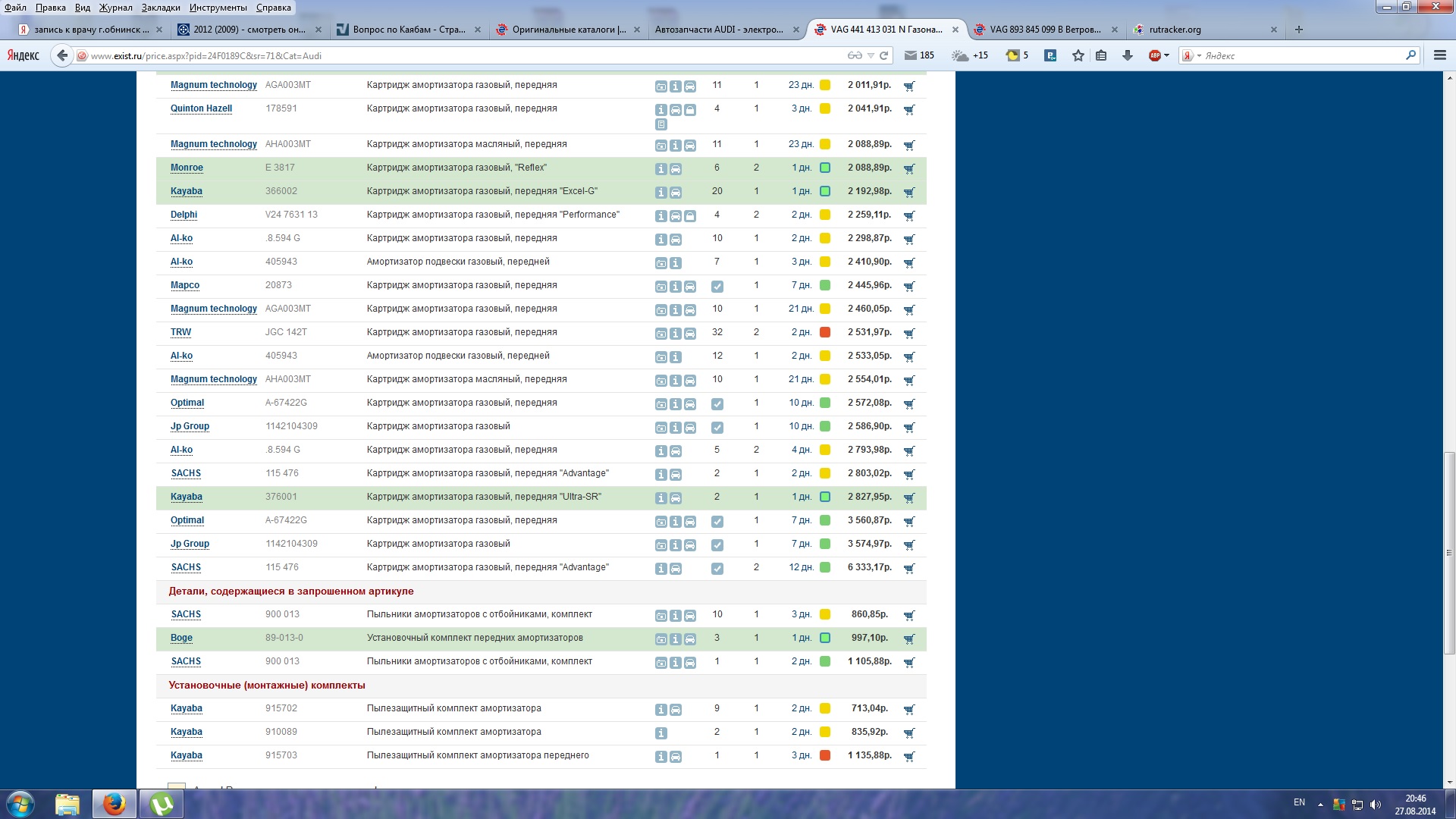Reload the page with refresh icon

click(x=884, y=55)
